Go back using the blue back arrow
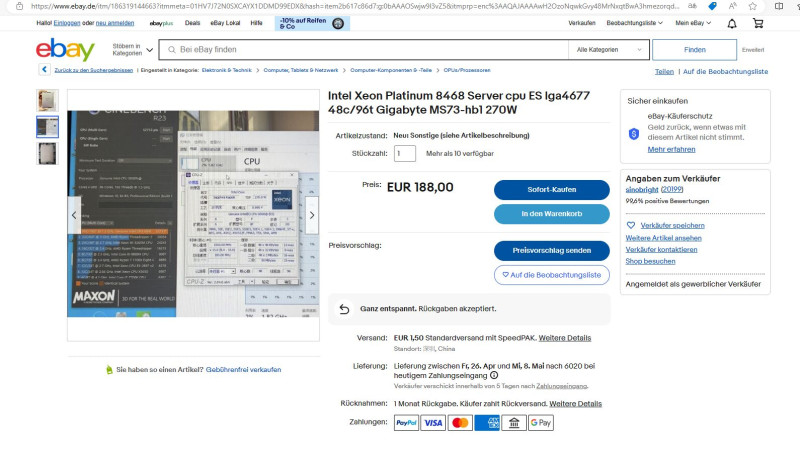 44,69
